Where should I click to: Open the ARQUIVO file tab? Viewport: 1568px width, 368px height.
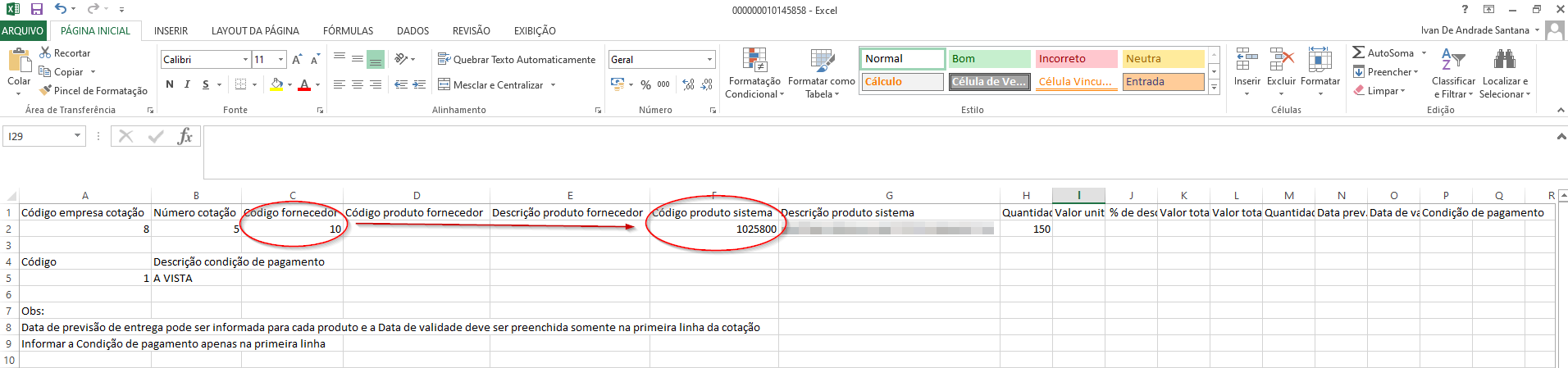(23, 31)
